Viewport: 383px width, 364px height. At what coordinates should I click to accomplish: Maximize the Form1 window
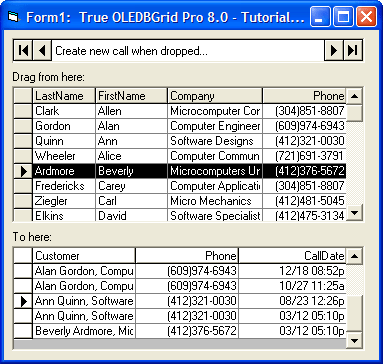click(343, 17)
